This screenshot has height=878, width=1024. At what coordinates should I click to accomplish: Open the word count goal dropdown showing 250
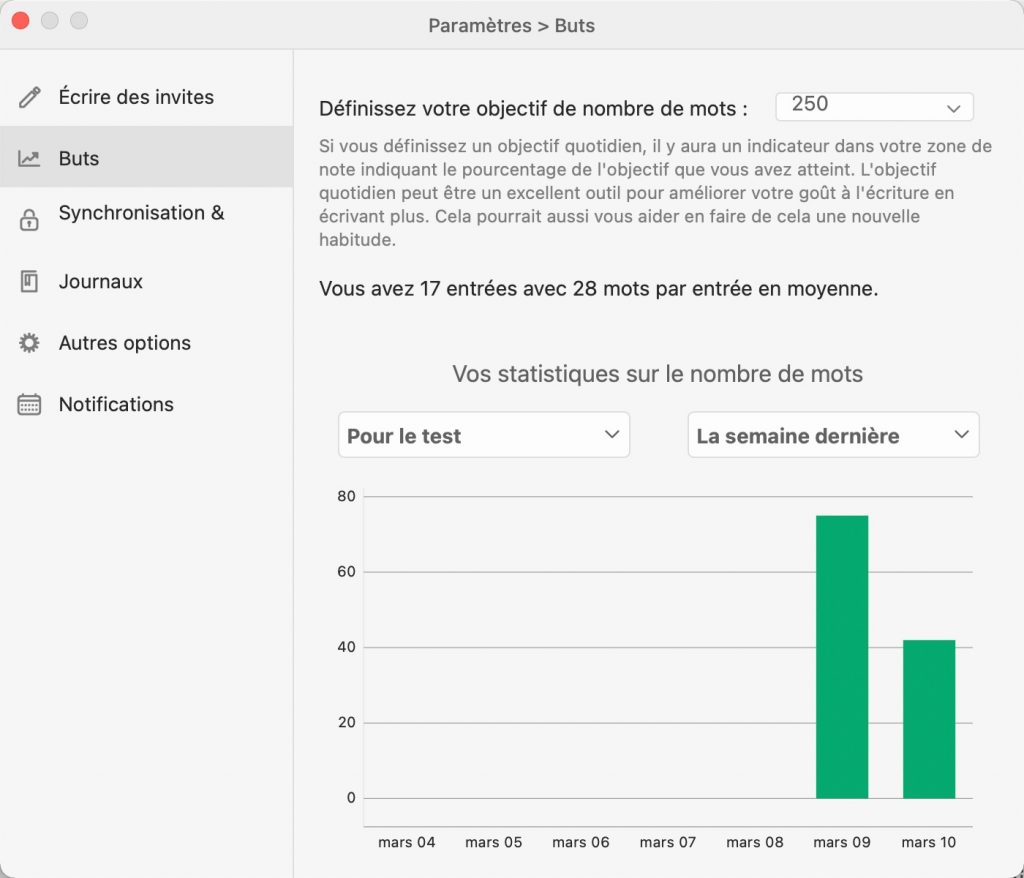pos(874,106)
